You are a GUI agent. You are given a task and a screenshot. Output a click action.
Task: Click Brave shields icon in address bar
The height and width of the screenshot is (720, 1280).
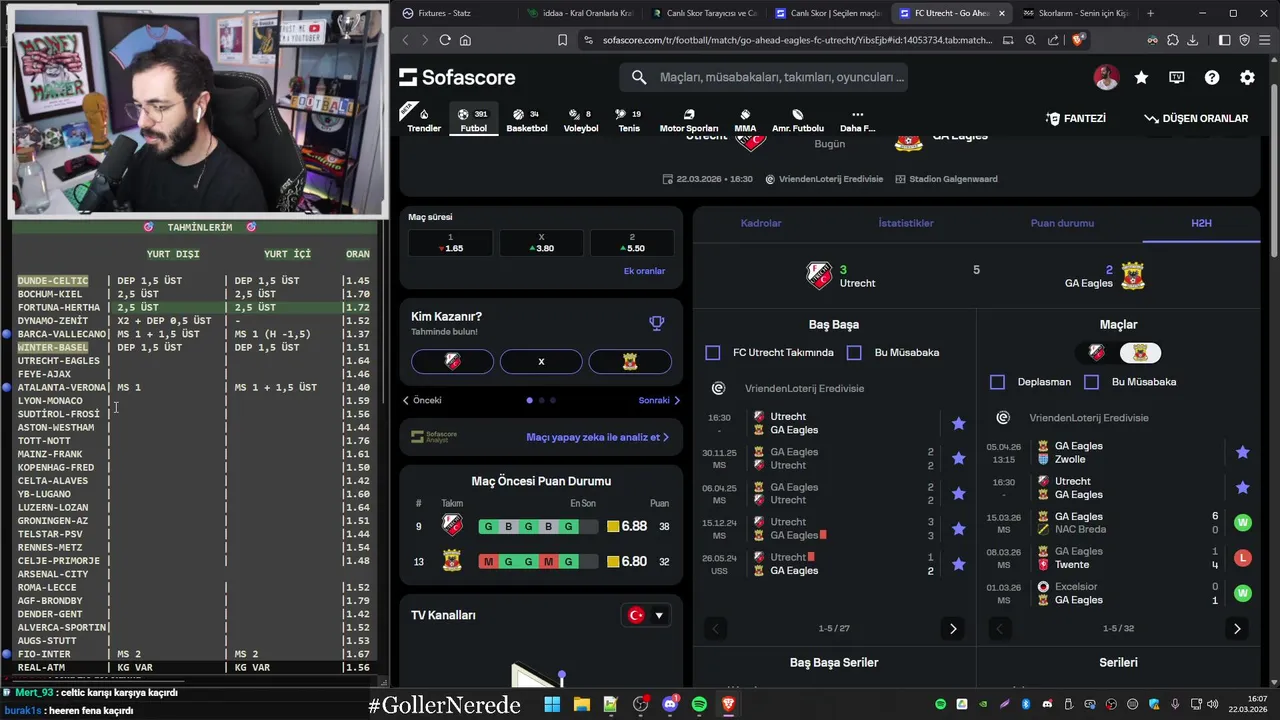1077,40
